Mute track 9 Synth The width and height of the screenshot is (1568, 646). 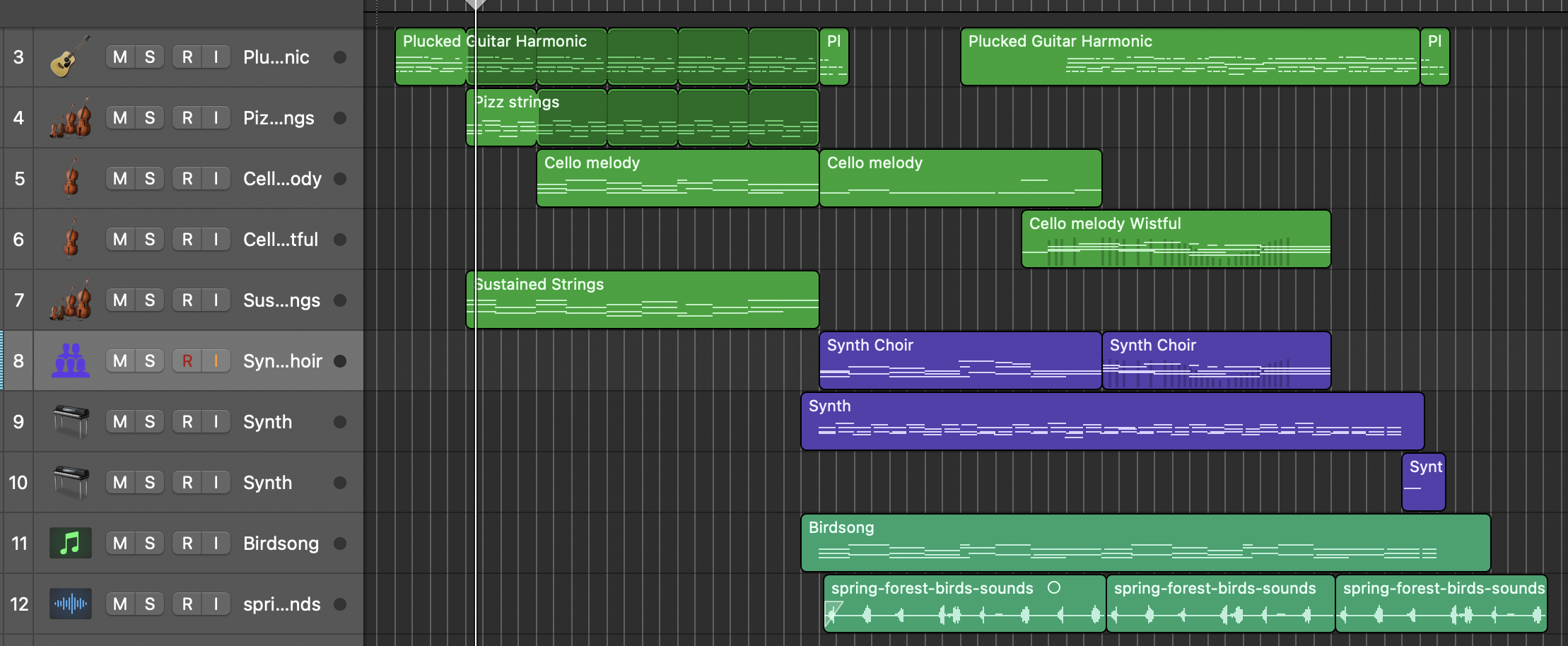pos(120,421)
